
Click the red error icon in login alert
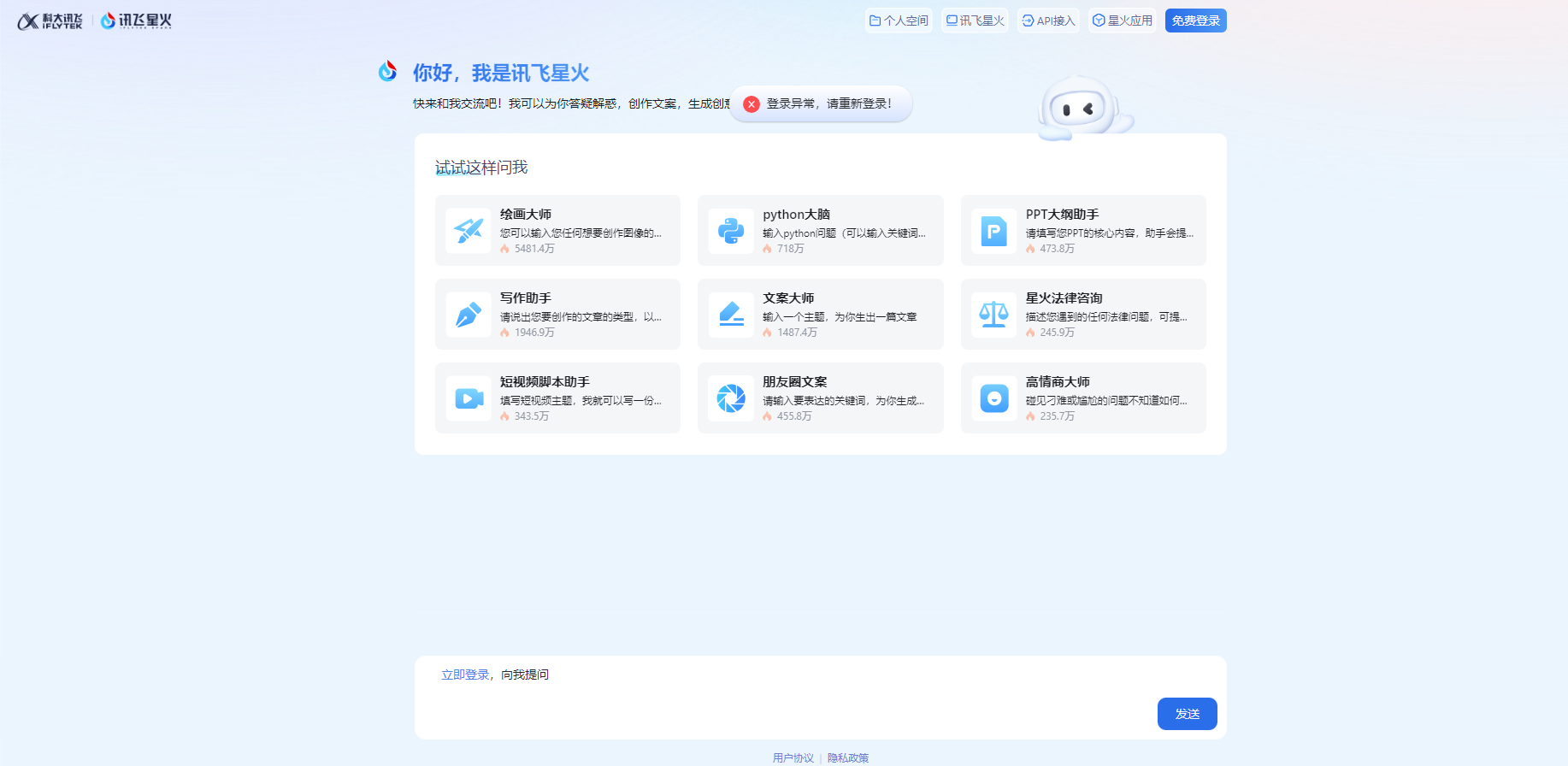(752, 104)
